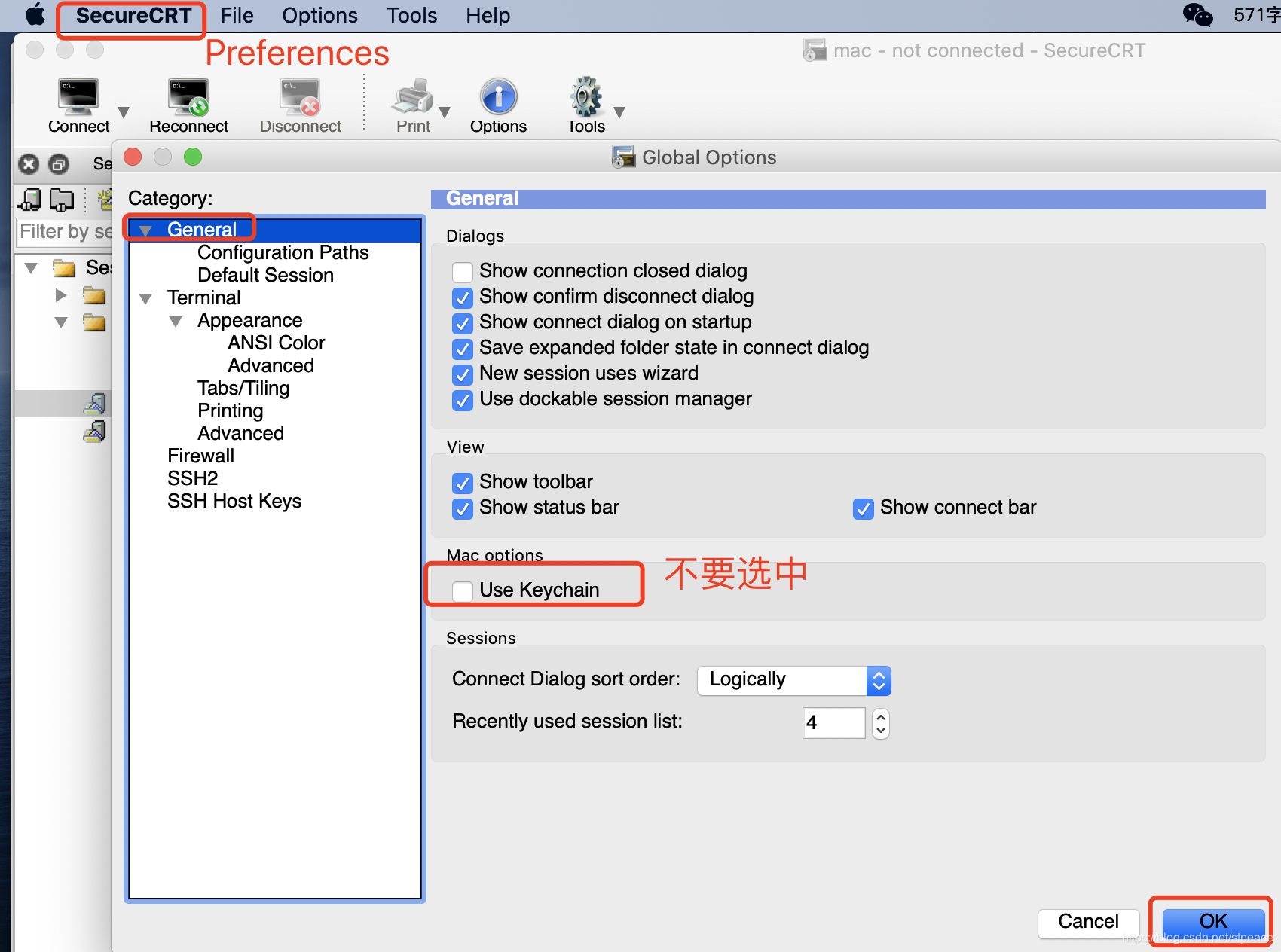The image size is (1281, 952).
Task: Open the Apple menu icon
Action: (x=35, y=15)
